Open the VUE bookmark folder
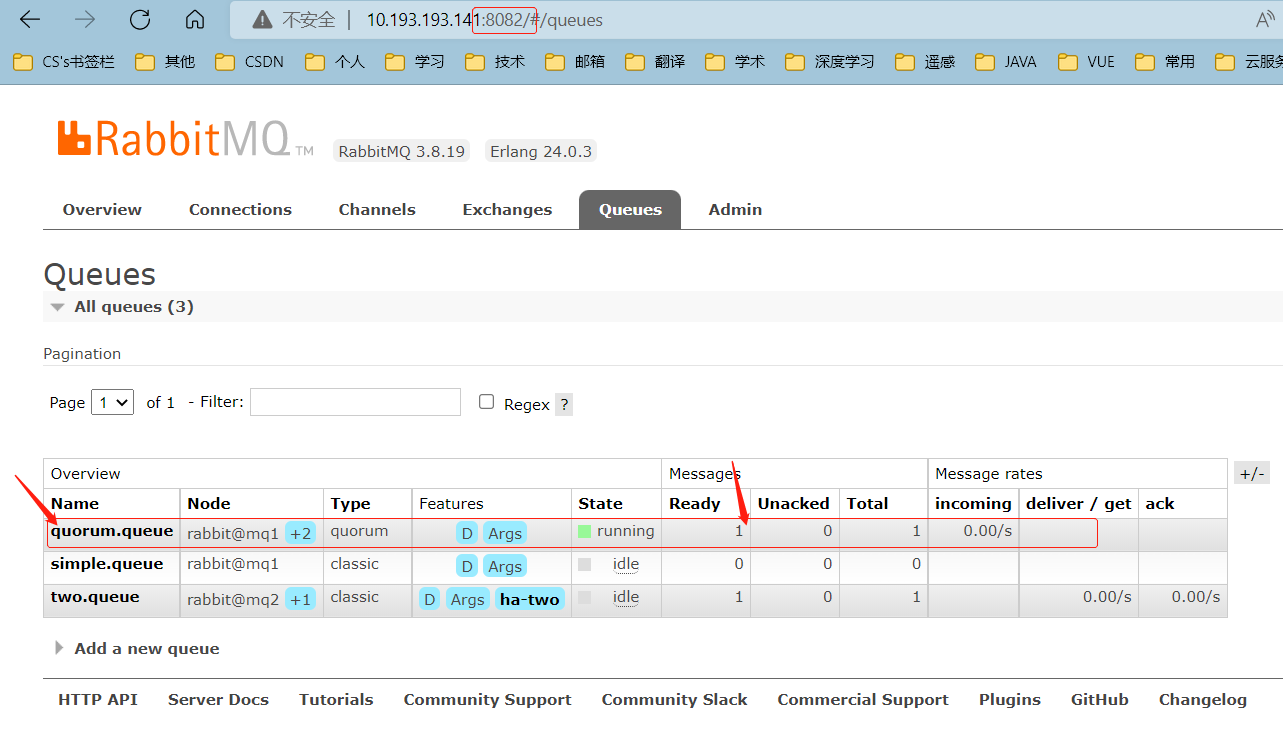The width and height of the screenshot is (1283, 733). [x=1086, y=62]
